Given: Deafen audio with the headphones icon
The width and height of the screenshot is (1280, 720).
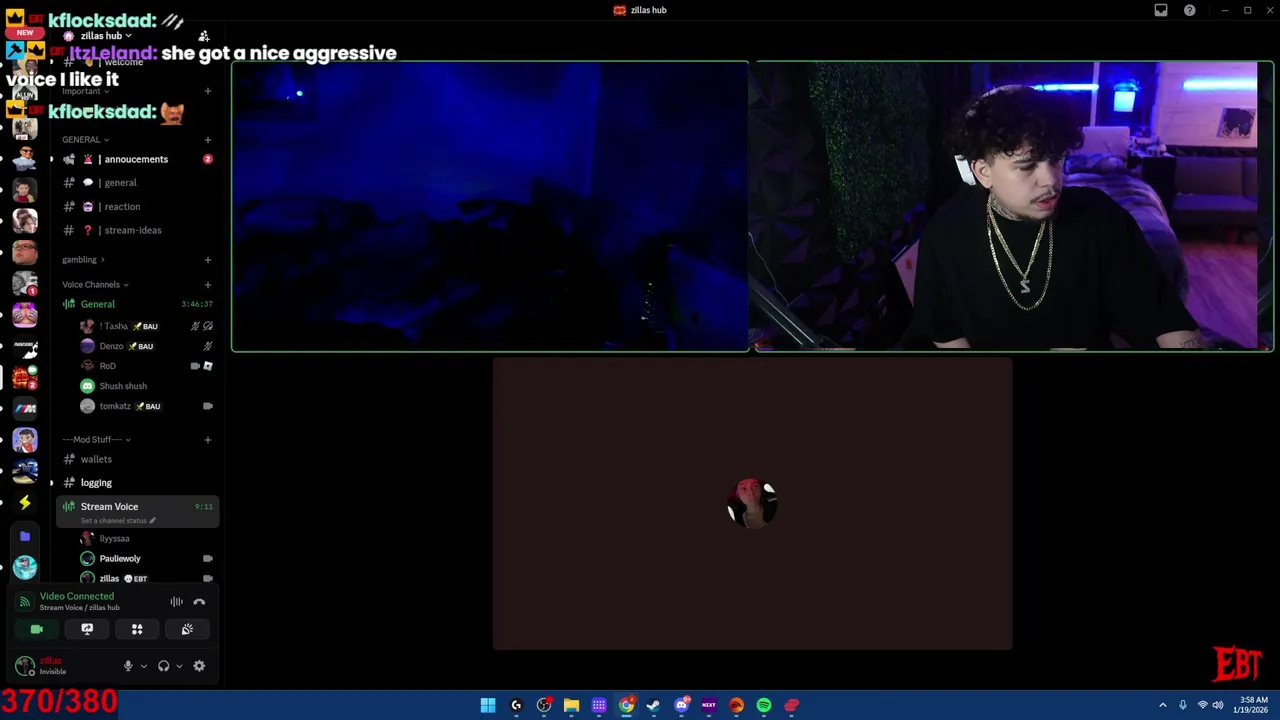Looking at the screenshot, I should 164,666.
